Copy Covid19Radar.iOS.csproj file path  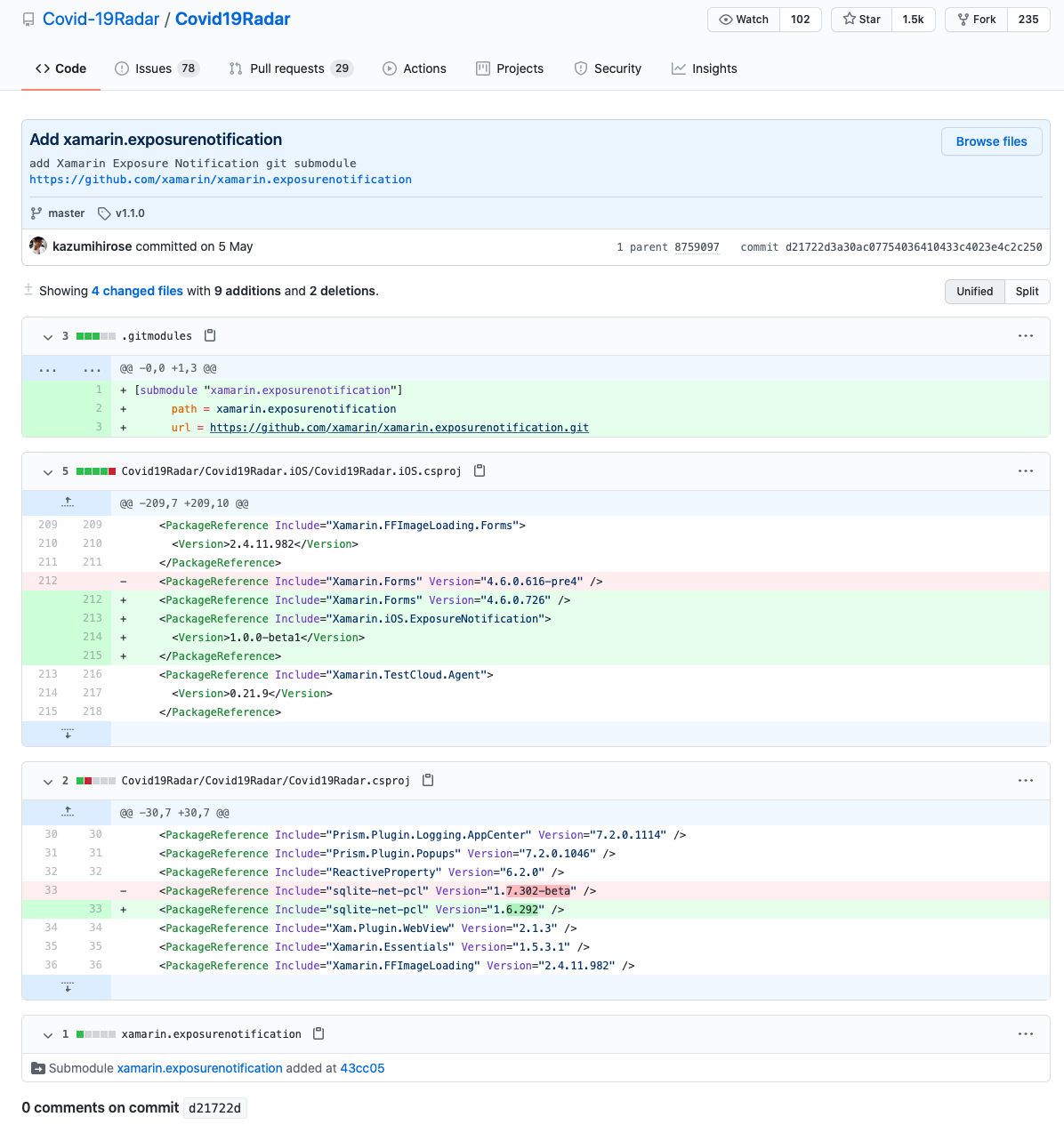(x=480, y=470)
